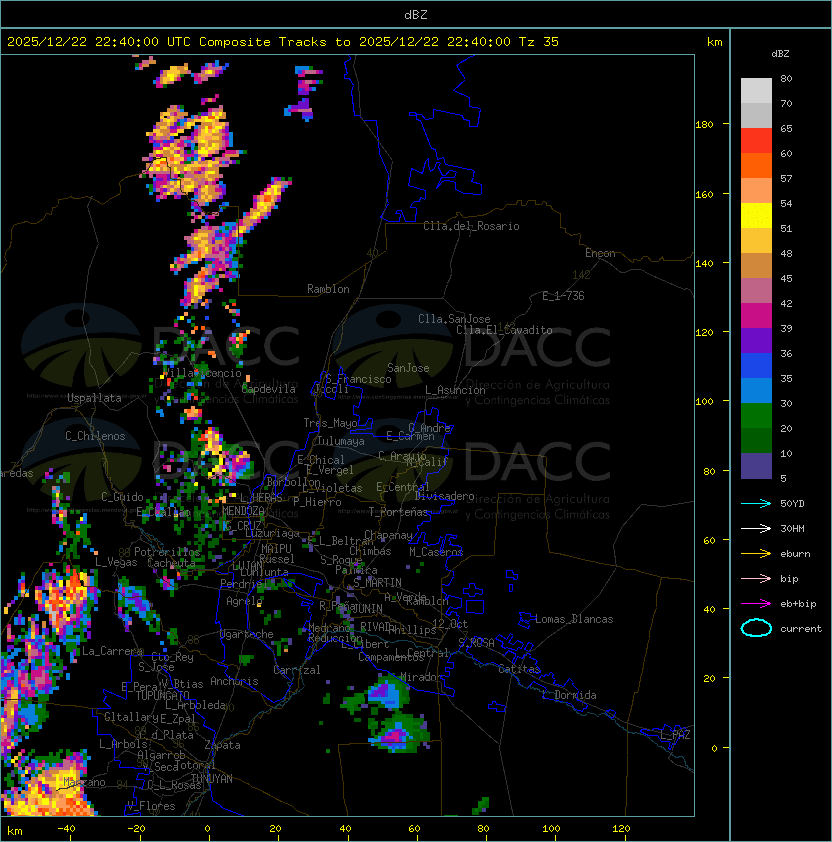Click the 'Ugarteche' map label
The image size is (832, 842).
(x=247, y=634)
